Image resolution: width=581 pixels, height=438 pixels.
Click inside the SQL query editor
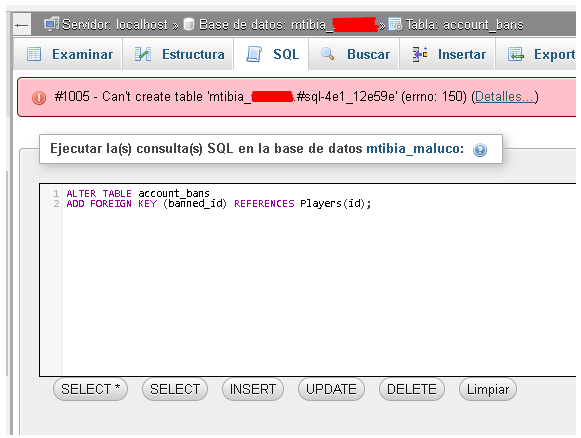pyautogui.click(x=308, y=280)
